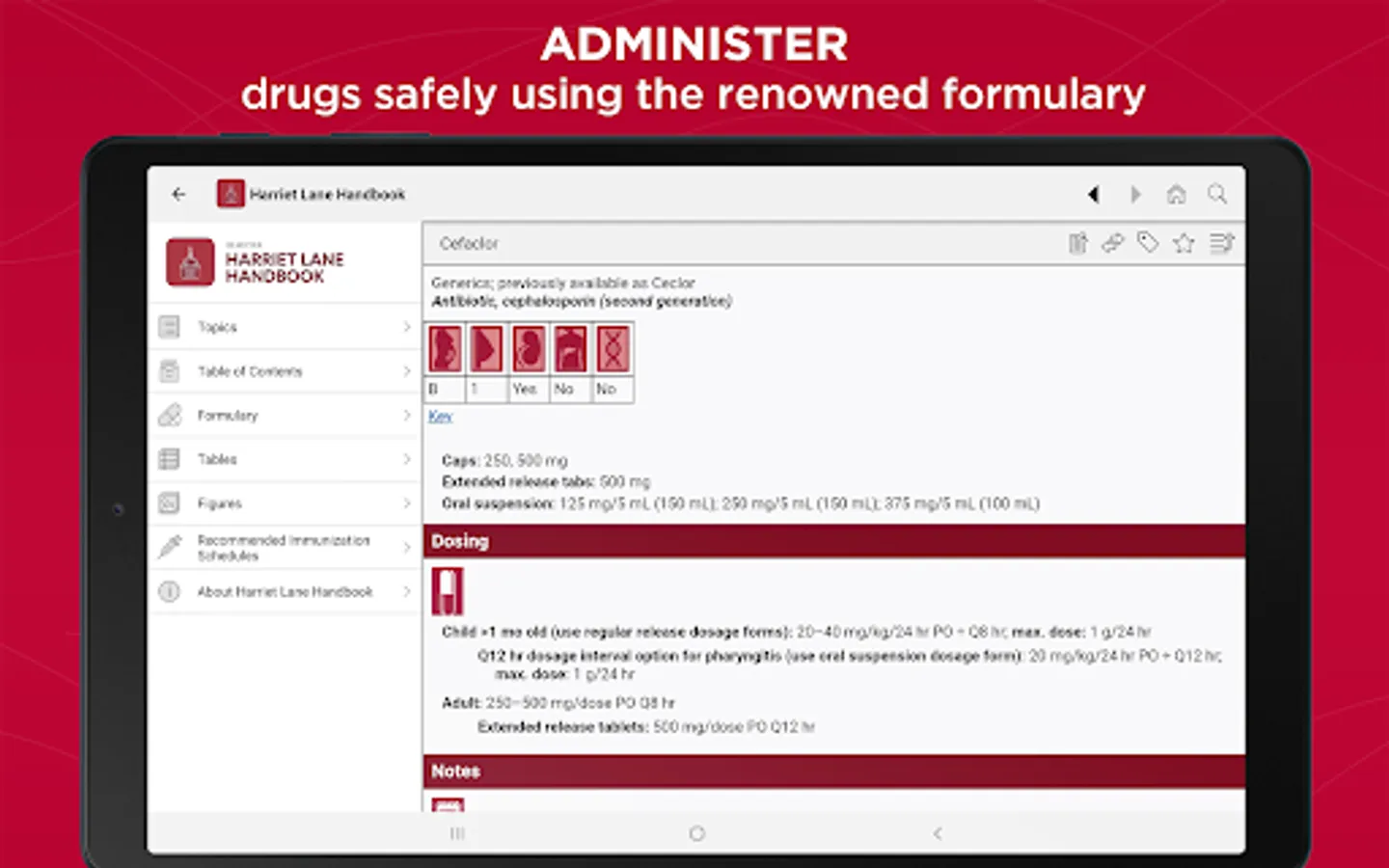Screen dimensions: 1389x868
Task: Click the Topics list icon in sidebar
Action: click(169, 327)
